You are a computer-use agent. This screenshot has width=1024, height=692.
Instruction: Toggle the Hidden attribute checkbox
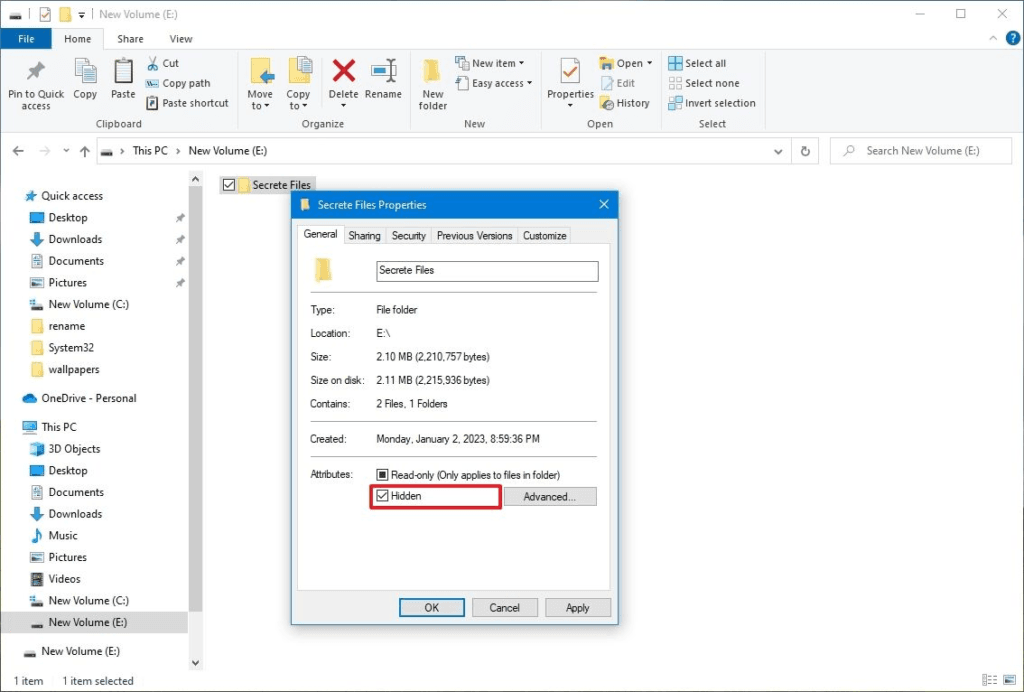point(382,496)
